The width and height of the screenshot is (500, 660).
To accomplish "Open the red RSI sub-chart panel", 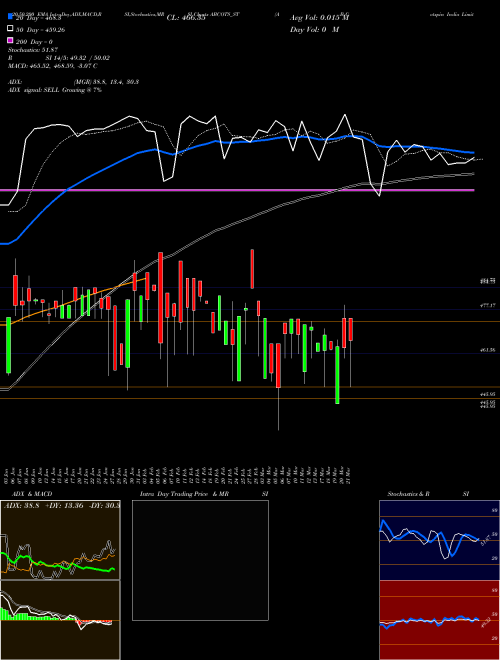I will coord(439,620).
